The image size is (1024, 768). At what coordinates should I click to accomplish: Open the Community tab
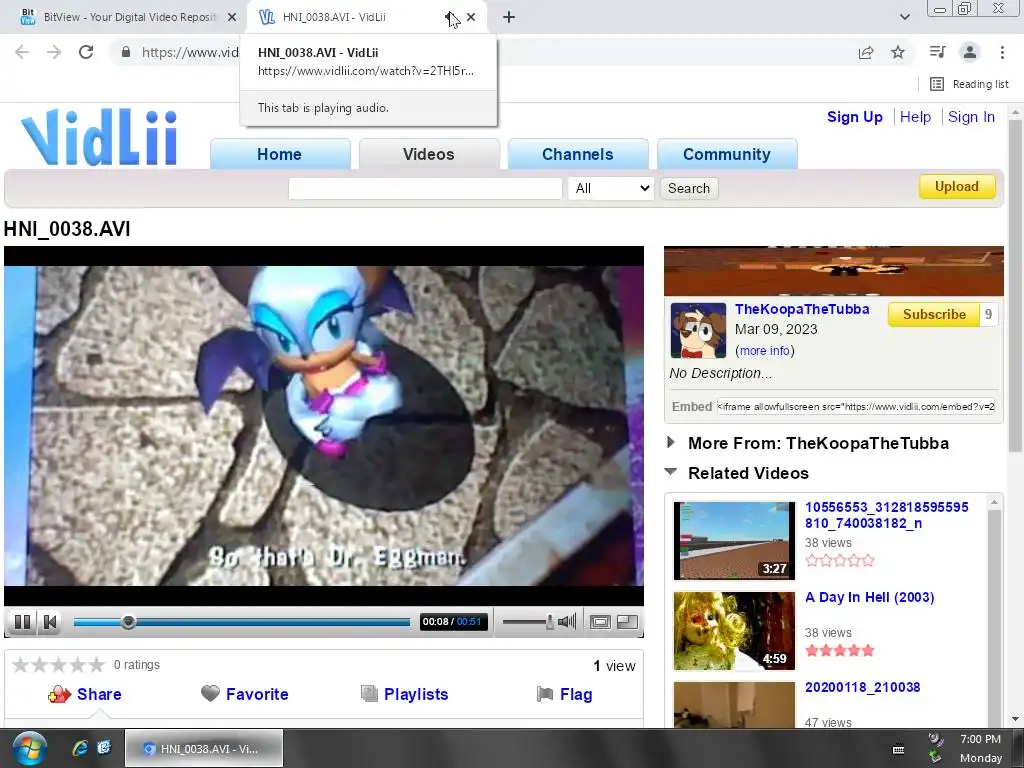(x=727, y=154)
